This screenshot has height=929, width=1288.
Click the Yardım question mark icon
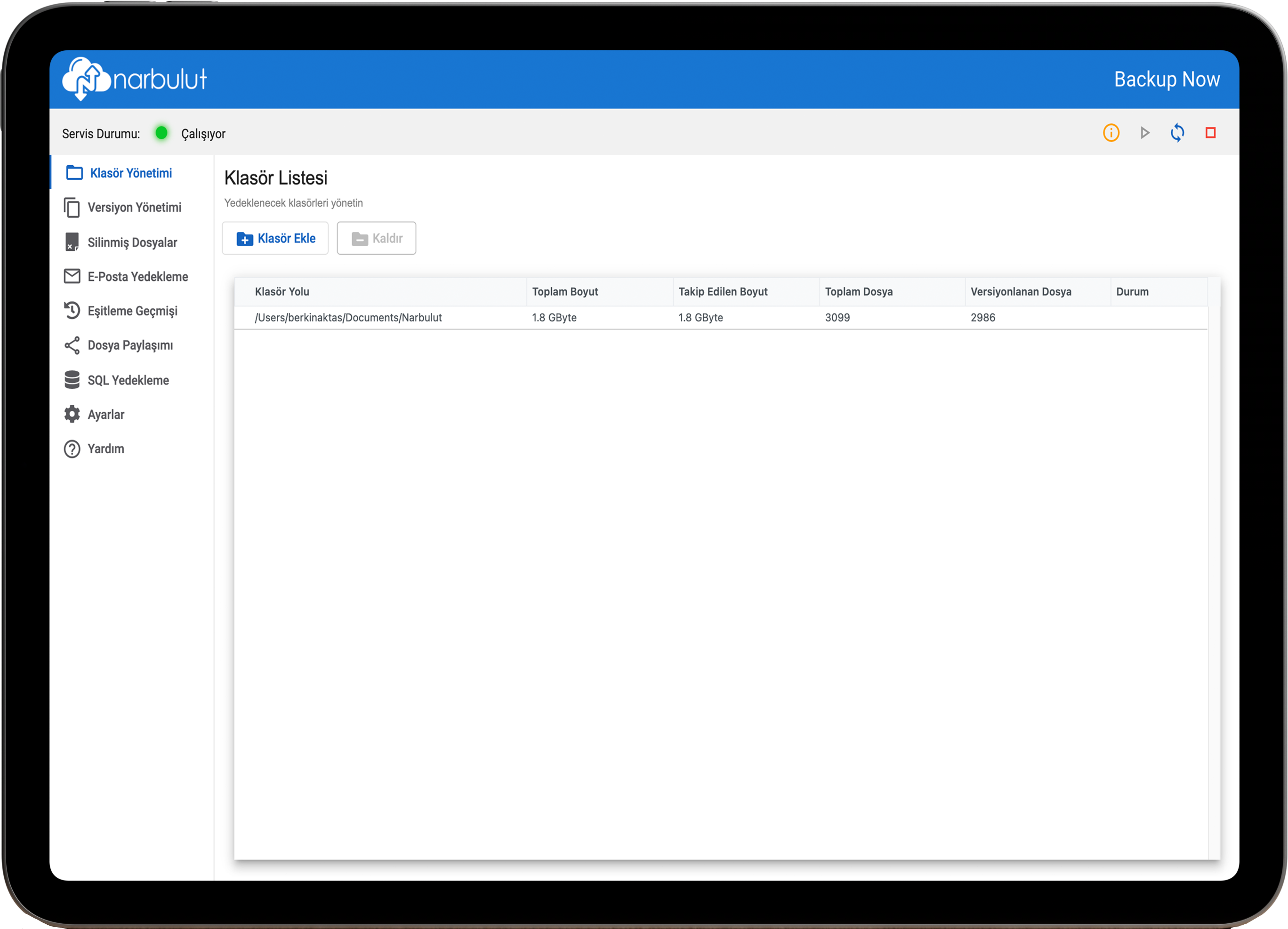coord(72,448)
